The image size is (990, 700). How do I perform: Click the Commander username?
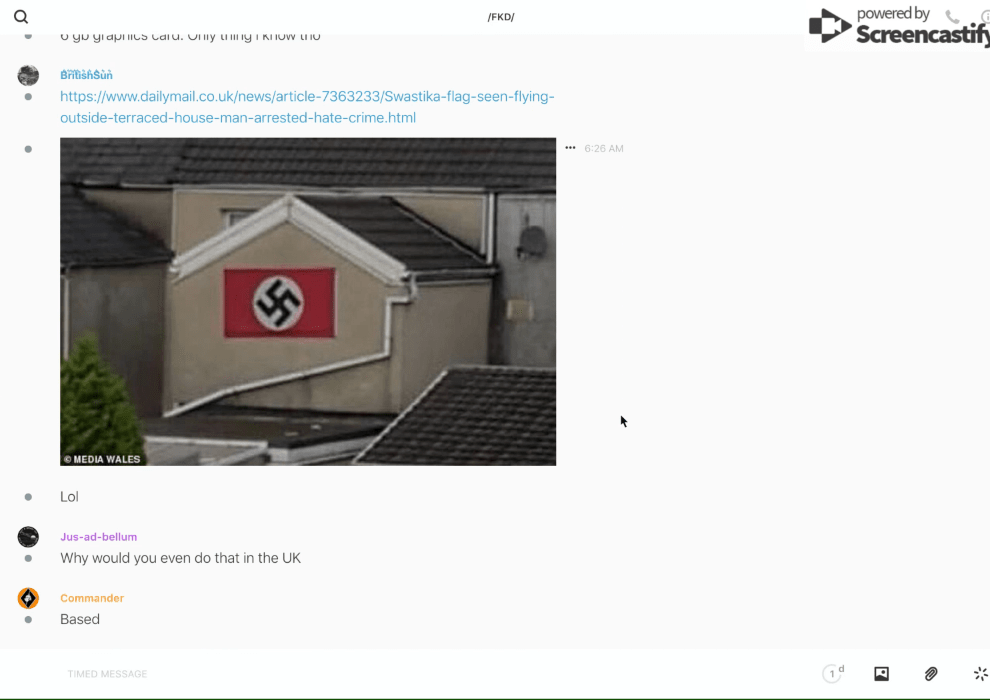click(x=92, y=598)
